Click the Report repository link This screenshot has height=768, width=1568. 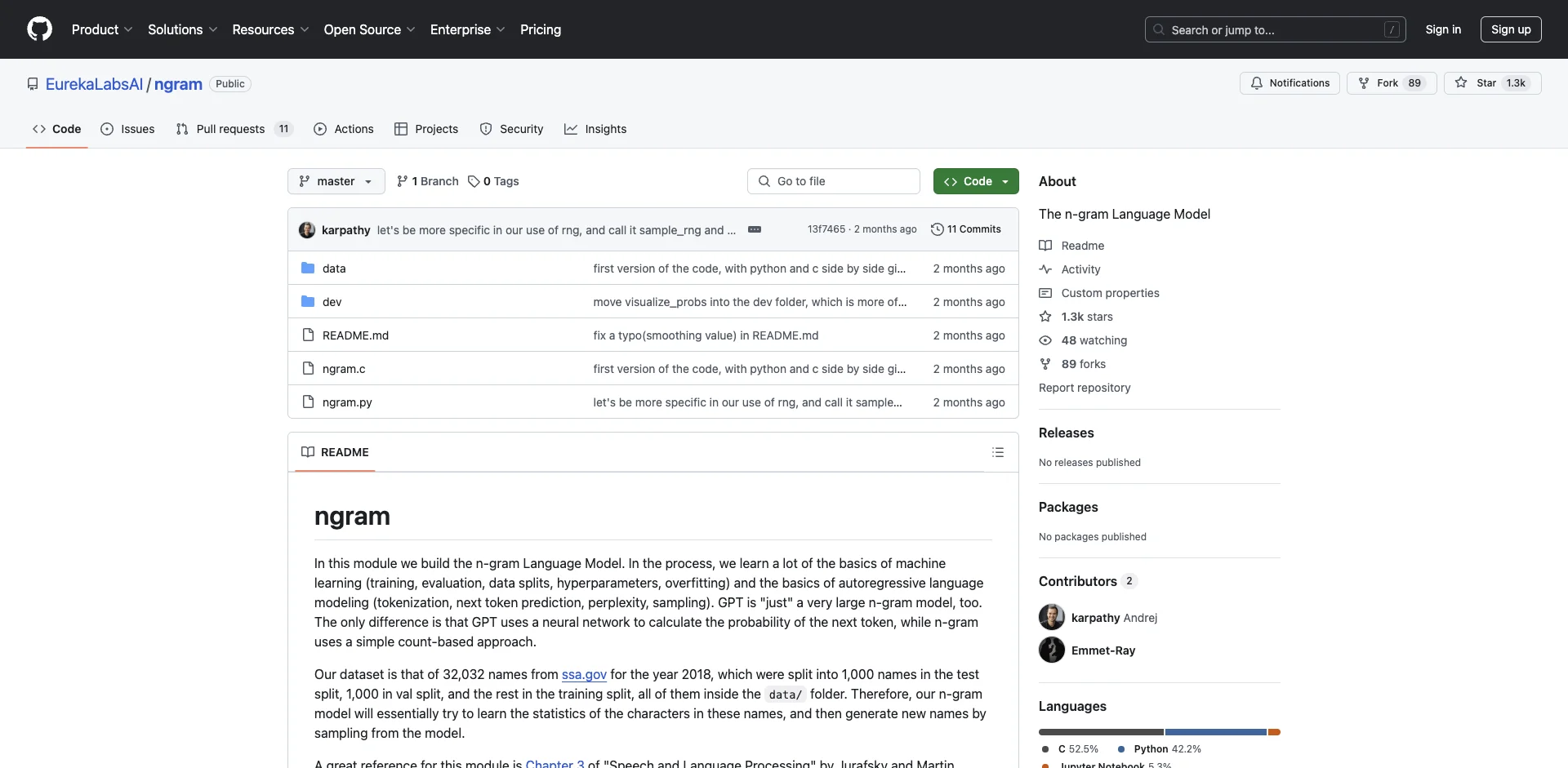tap(1085, 388)
